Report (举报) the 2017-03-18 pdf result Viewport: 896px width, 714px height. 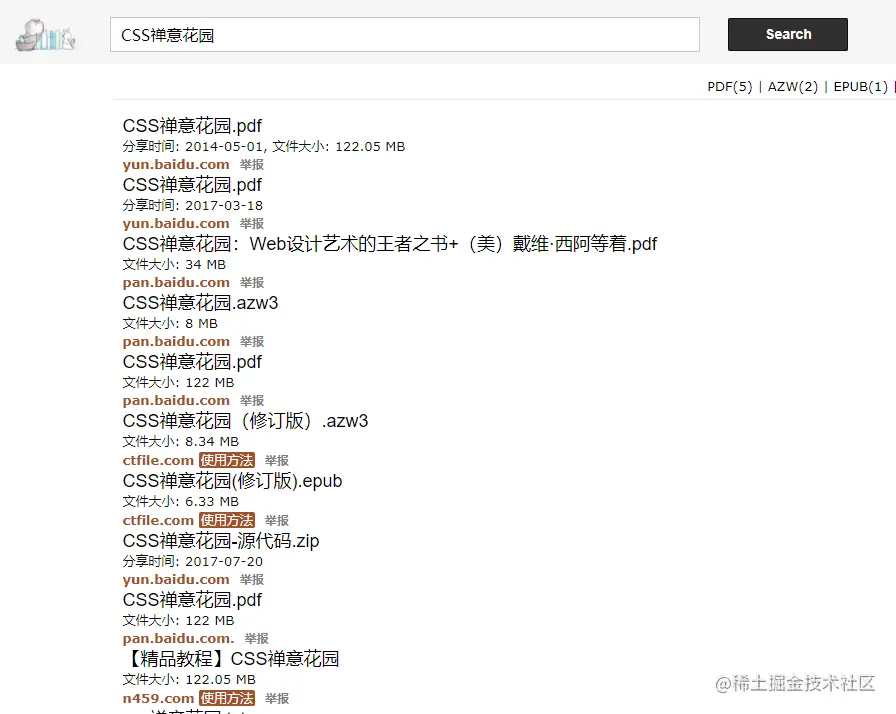tap(252, 224)
